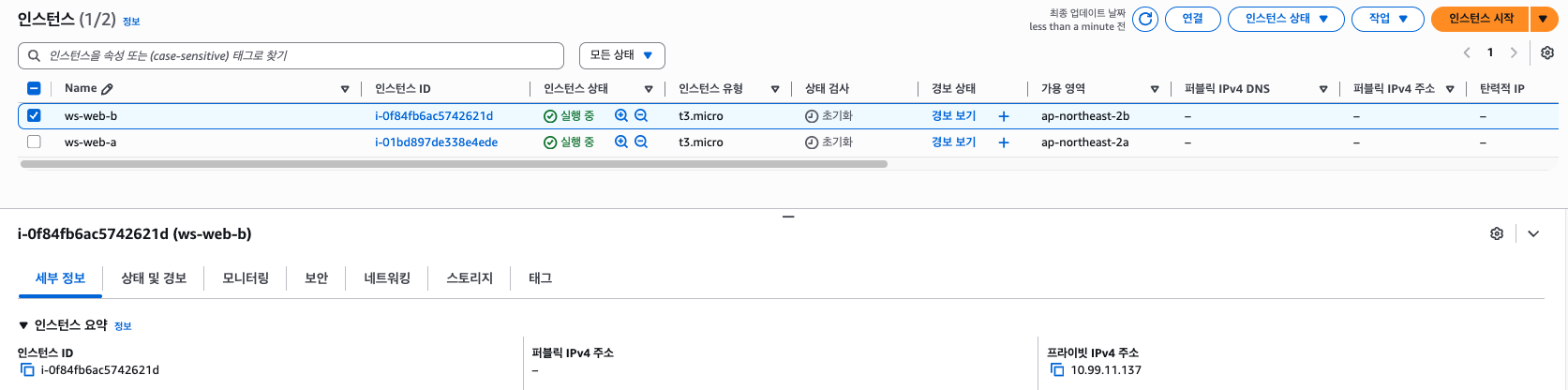Open instance link i-01bd897de338e4ede
Screen dimensions: 1568x390
[436, 142]
